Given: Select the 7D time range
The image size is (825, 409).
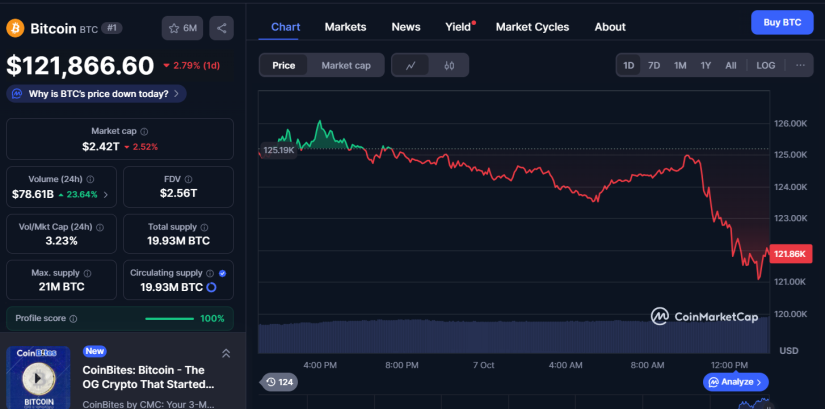Looking at the screenshot, I should [654, 65].
